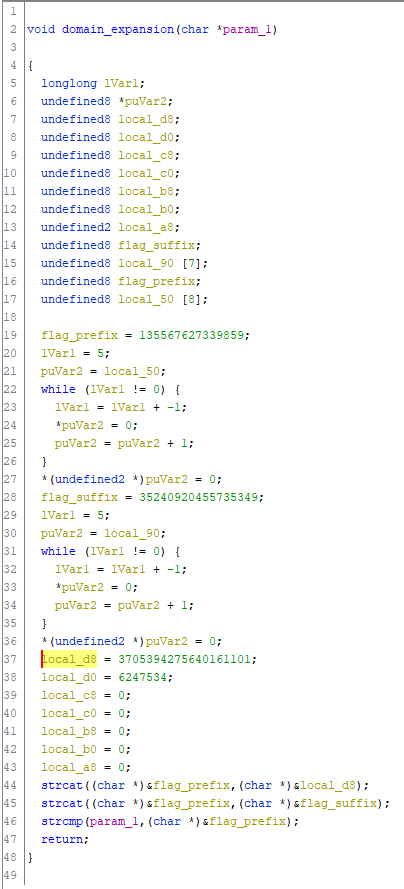Click flag_suffix in line 28 assignment
Image resolution: width=404 pixels, height=889 pixels.
(x=79, y=497)
